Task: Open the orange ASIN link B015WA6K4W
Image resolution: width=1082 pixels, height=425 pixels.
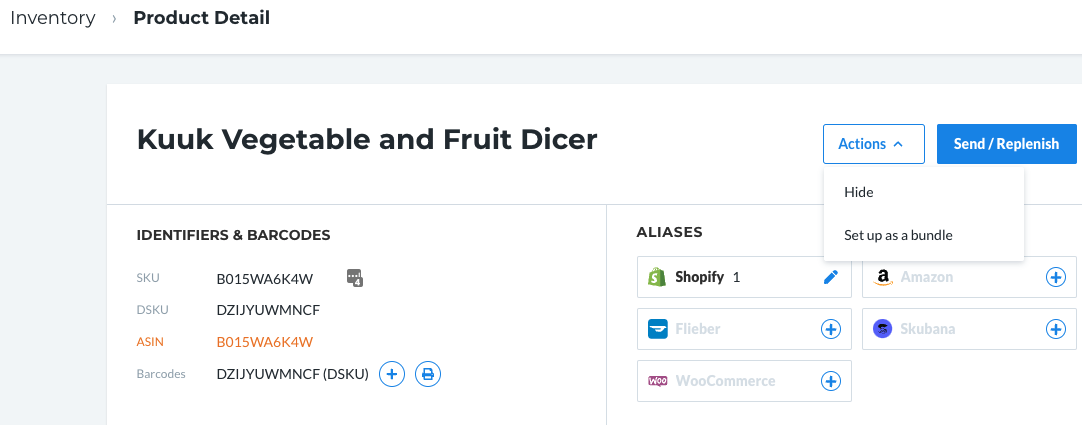Action: tap(265, 342)
